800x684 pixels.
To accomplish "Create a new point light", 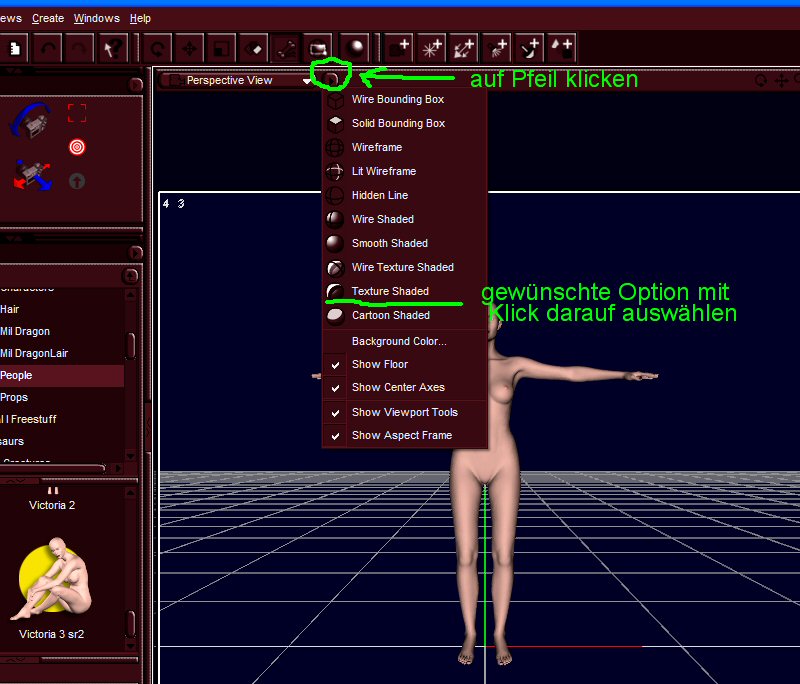I will pyautogui.click(x=432, y=49).
